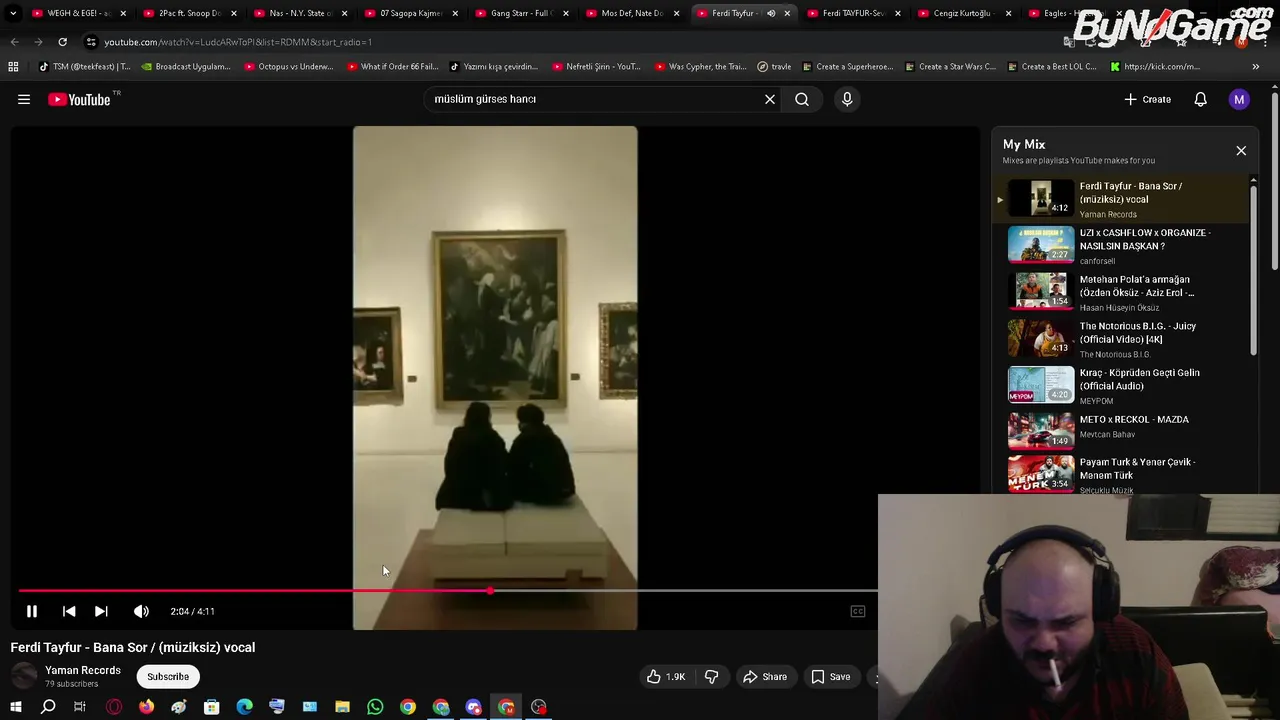Dislike the video
1280x720 pixels.
coord(711,677)
